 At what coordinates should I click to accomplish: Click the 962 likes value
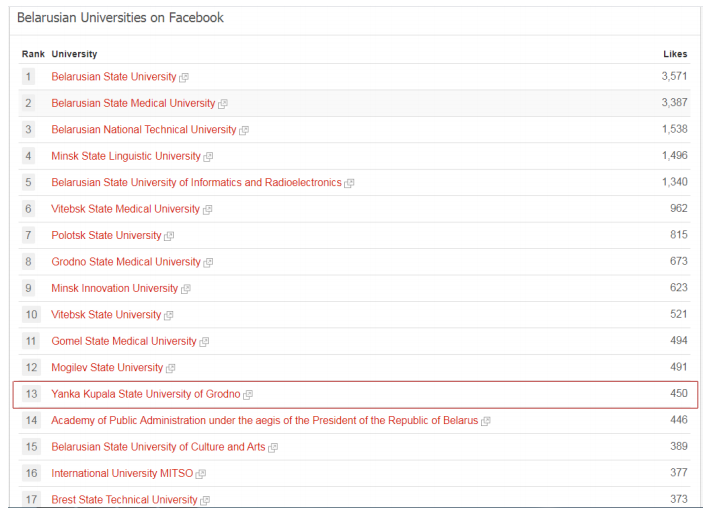coord(679,208)
